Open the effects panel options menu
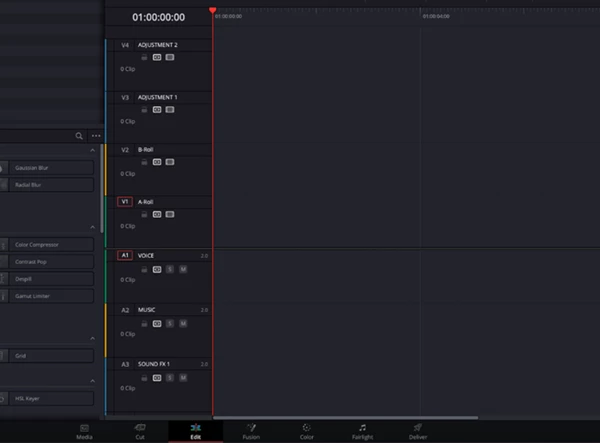 (x=96, y=136)
